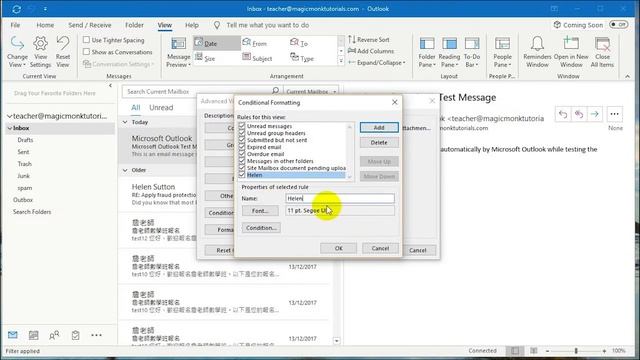640x360 pixels.
Task: Collapse the ribbon
Action: click(x=627, y=76)
